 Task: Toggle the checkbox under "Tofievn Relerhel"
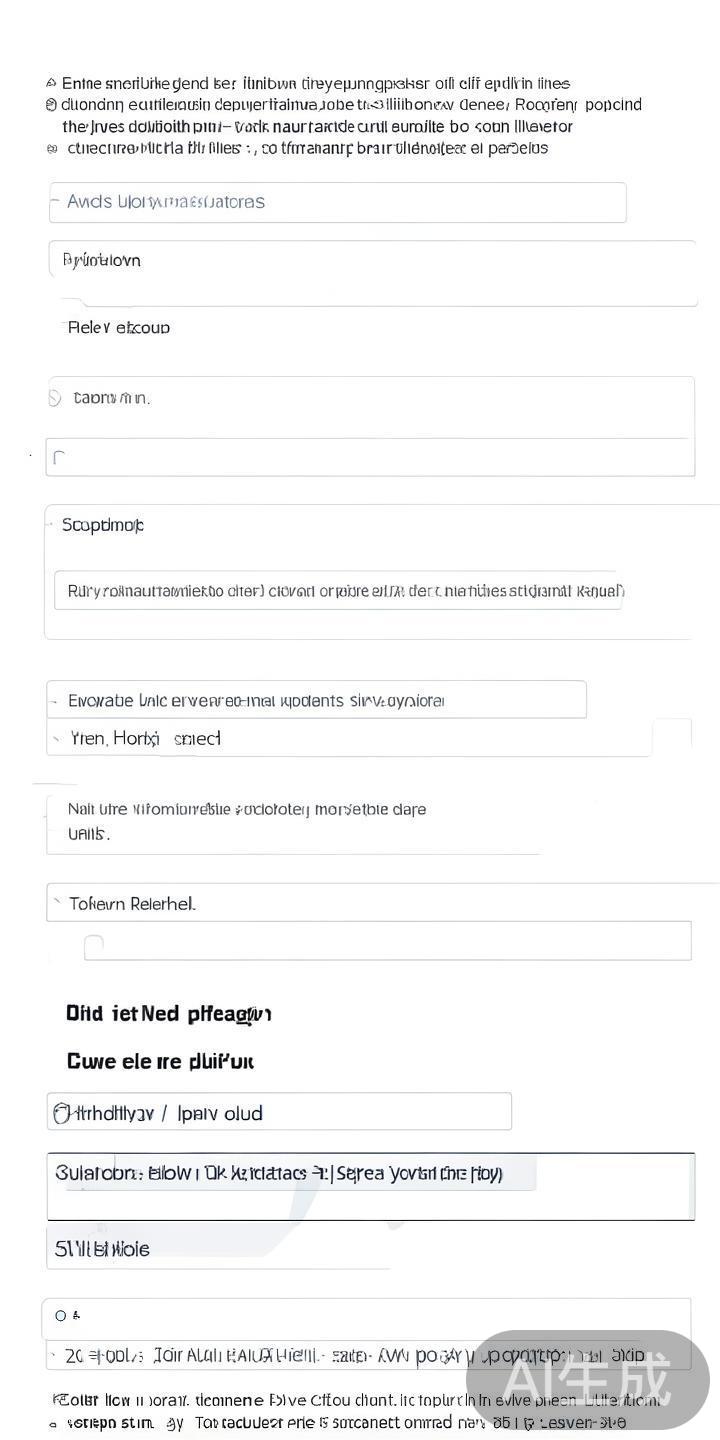coord(94,944)
